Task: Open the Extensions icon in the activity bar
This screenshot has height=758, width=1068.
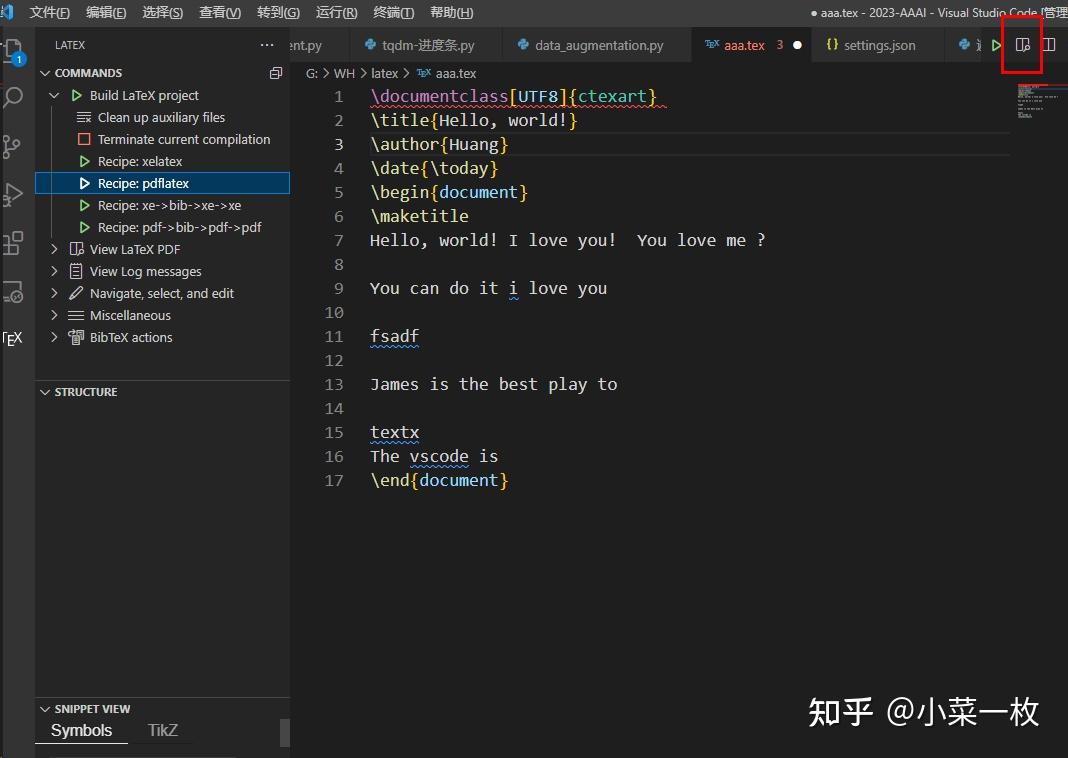Action: [13, 242]
